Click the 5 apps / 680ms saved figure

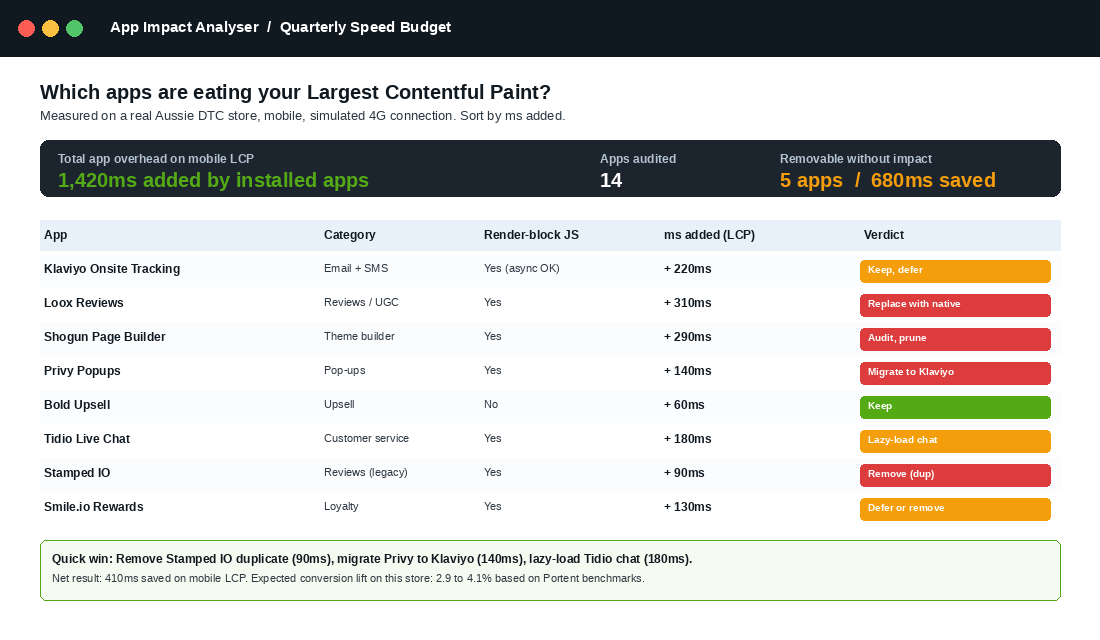tap(887, 180)
